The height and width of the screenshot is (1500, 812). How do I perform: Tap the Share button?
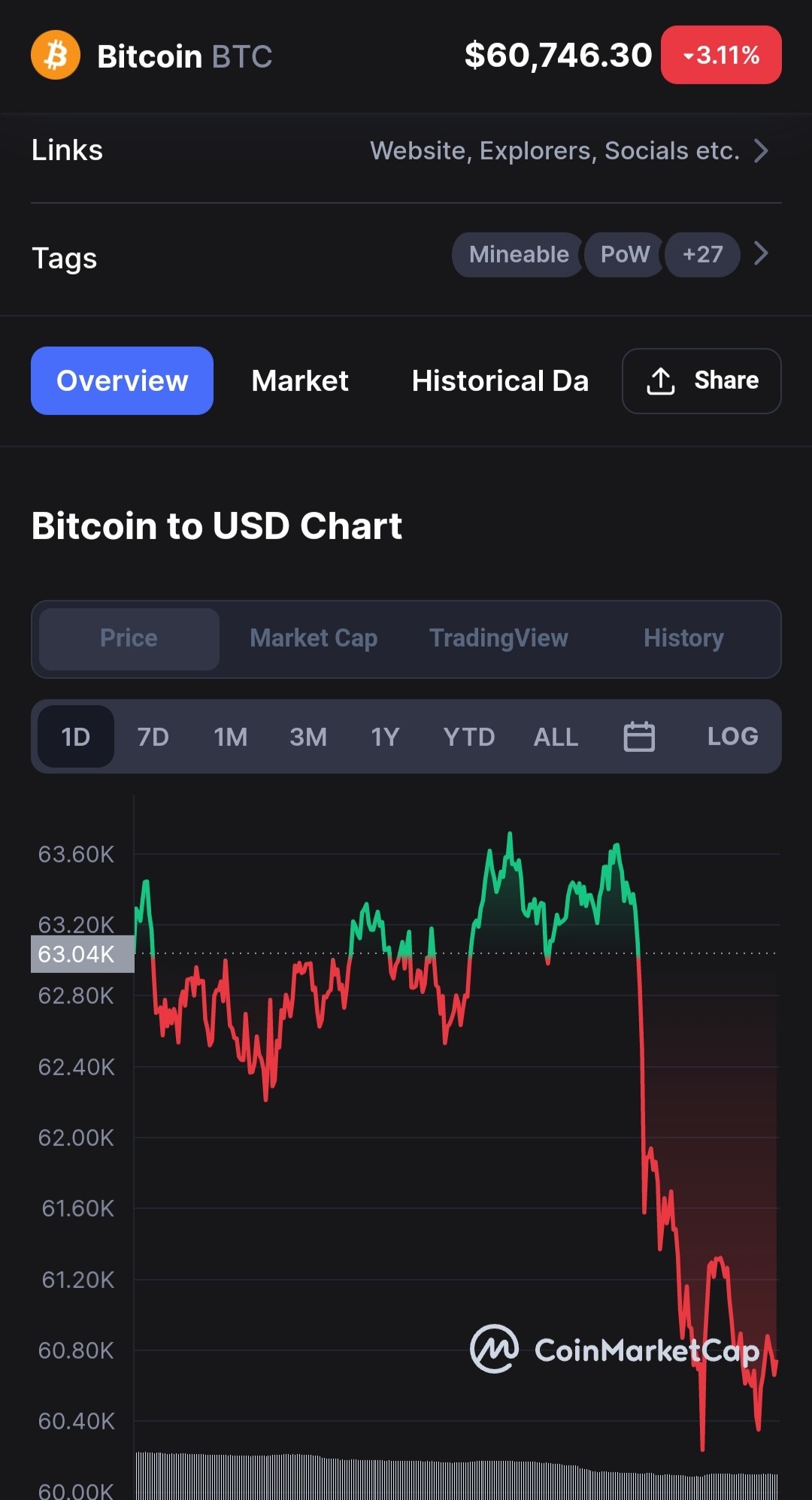[701, 381]
